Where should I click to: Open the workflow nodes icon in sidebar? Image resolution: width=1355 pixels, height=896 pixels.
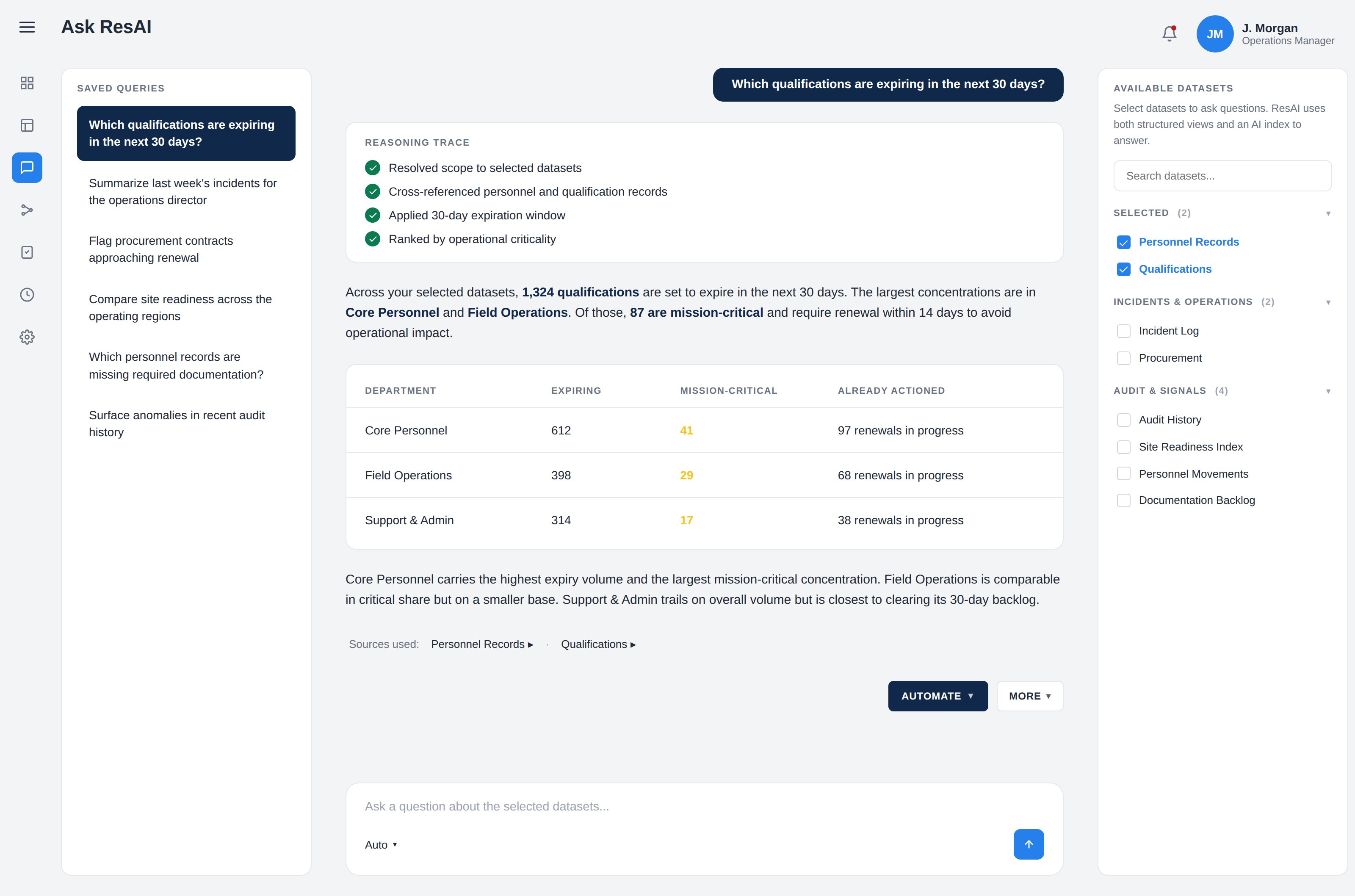click(x=27, y=210)
